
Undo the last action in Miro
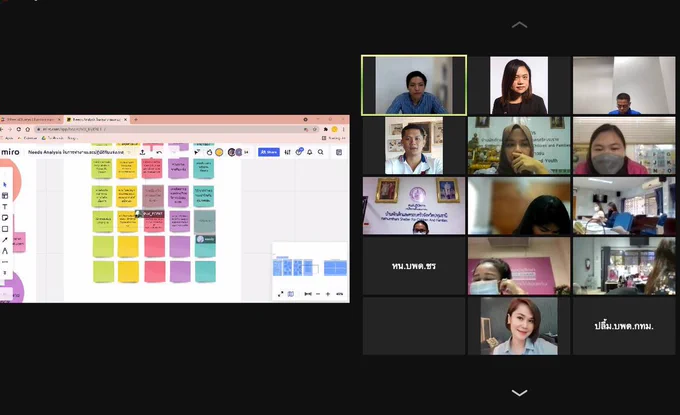tap(159, 152)
